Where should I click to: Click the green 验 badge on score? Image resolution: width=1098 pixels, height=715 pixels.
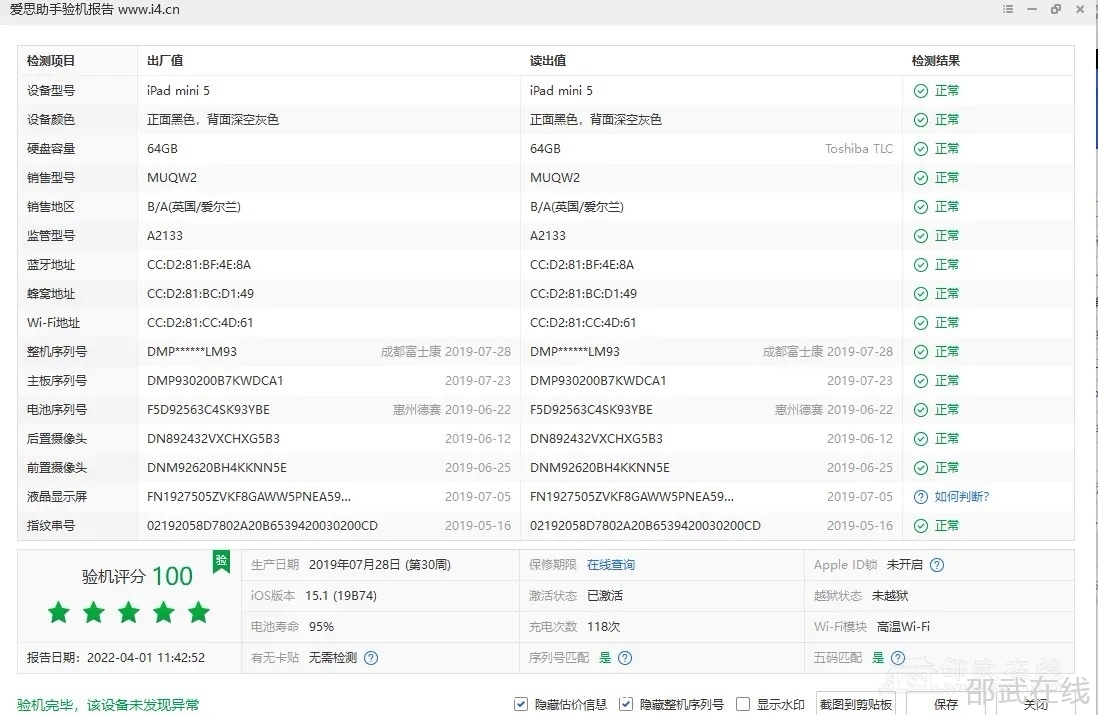(221, 561)
